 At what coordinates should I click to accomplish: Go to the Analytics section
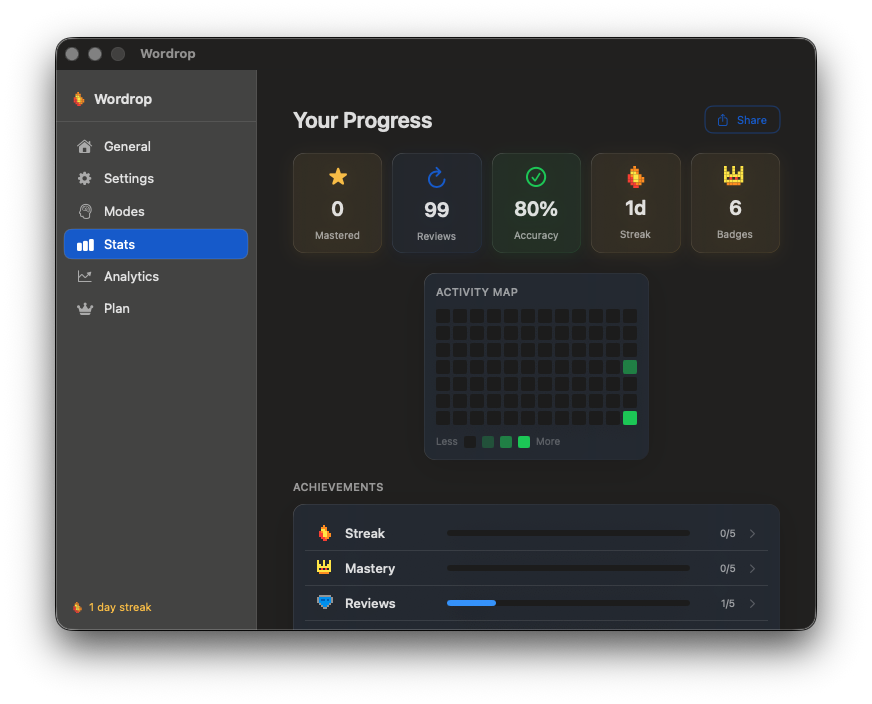[x=156, y=276]
